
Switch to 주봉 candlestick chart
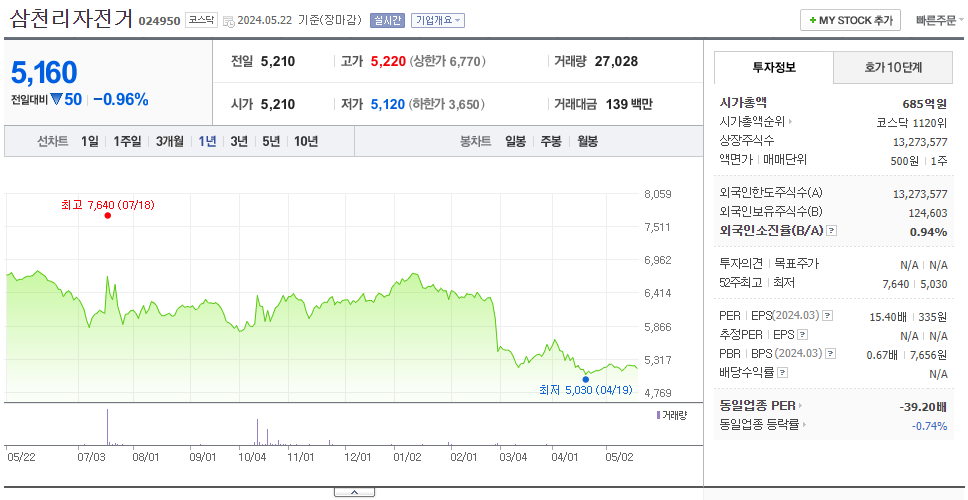point(551,141)
